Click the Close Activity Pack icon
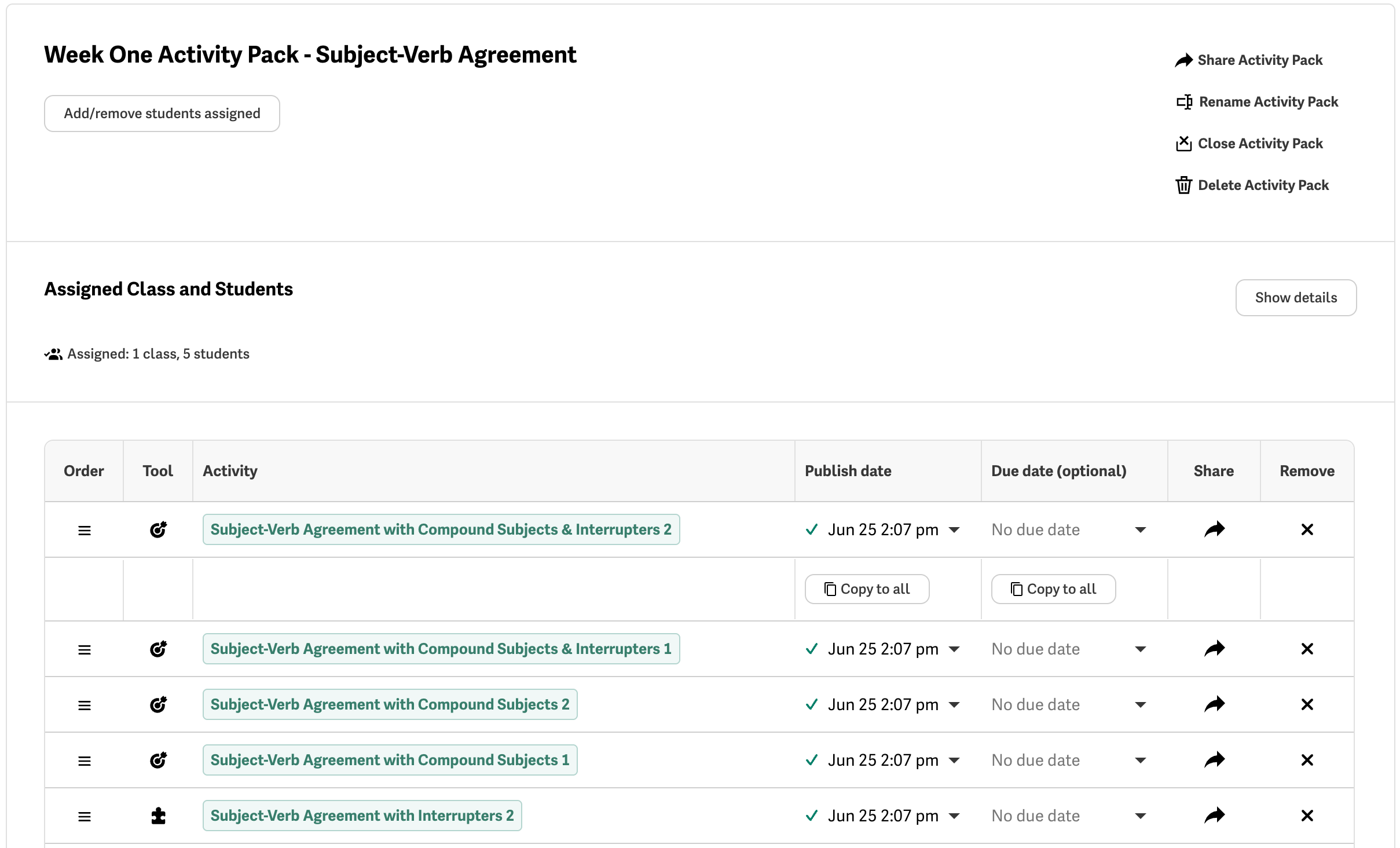This screenshot has width=1400, height=848. (1183, 144)
